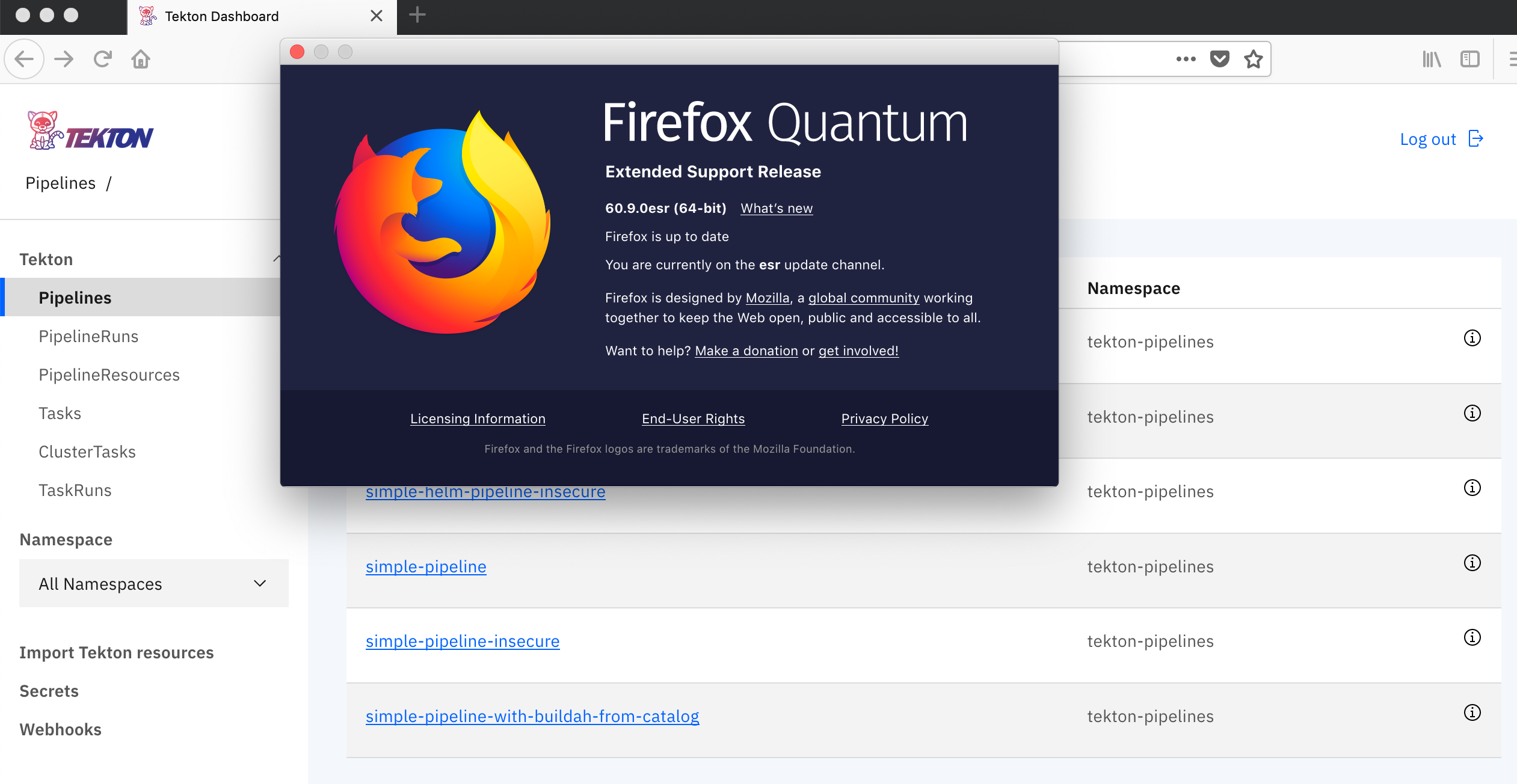
Task: Open ClusterTasks in the sidebar
Action: pyautogui.click(x=87, y=452)
